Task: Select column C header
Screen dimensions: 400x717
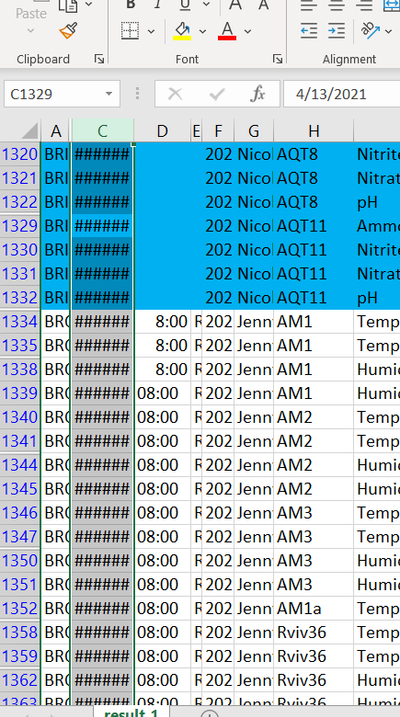Action: click(x=102, y=131)
